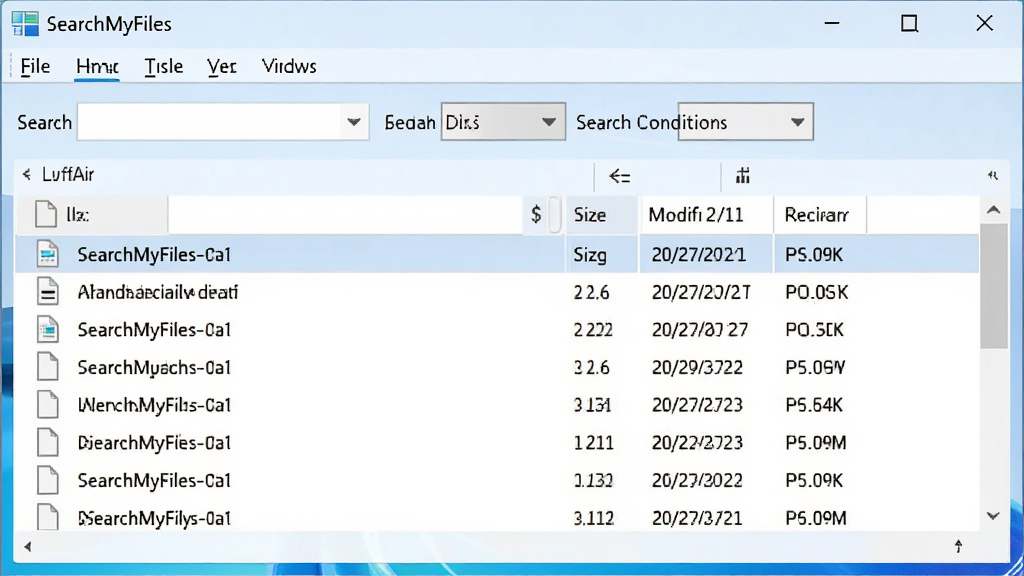Open the Virdws menu
Image resolution: width=1024 pixels, height=576 pixels.
(289, 67)
